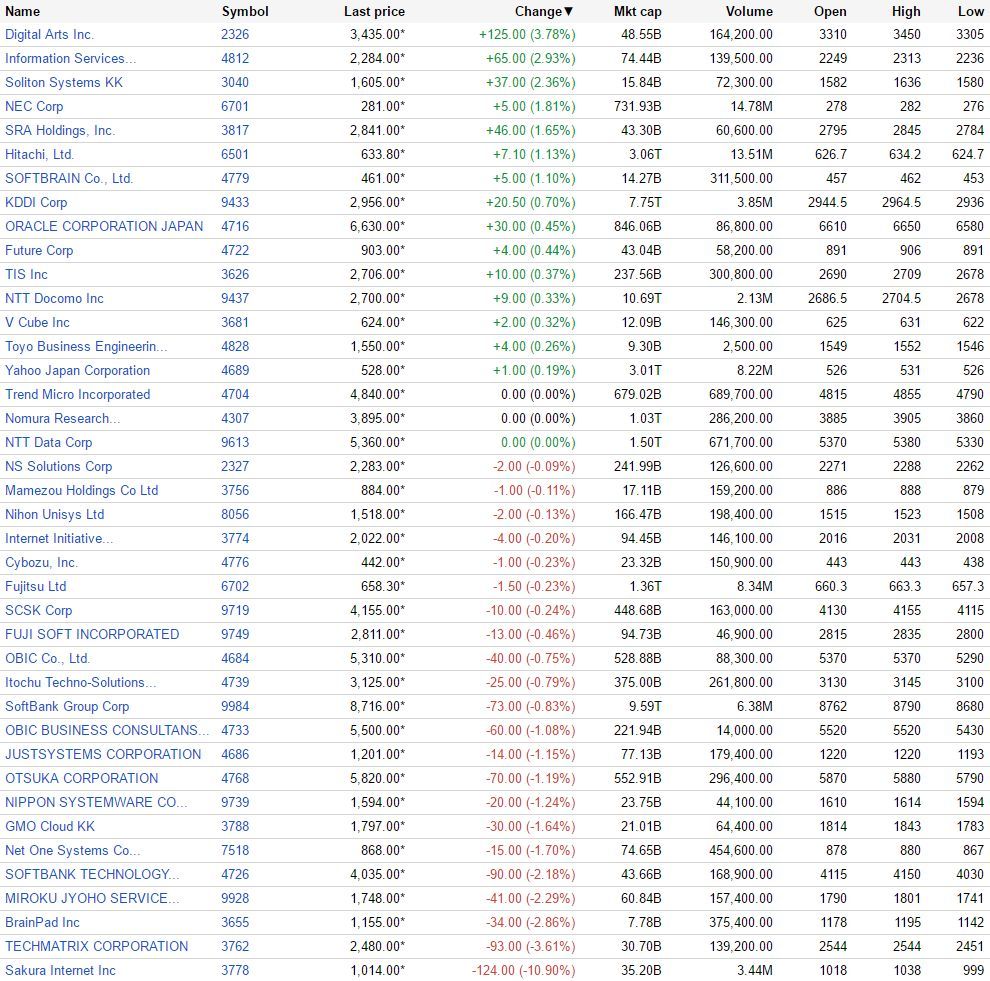This screenshot has height=981, width=990.
Task: Open OBIC BUSINESS CONSULTANTS link
Action: 107,730
